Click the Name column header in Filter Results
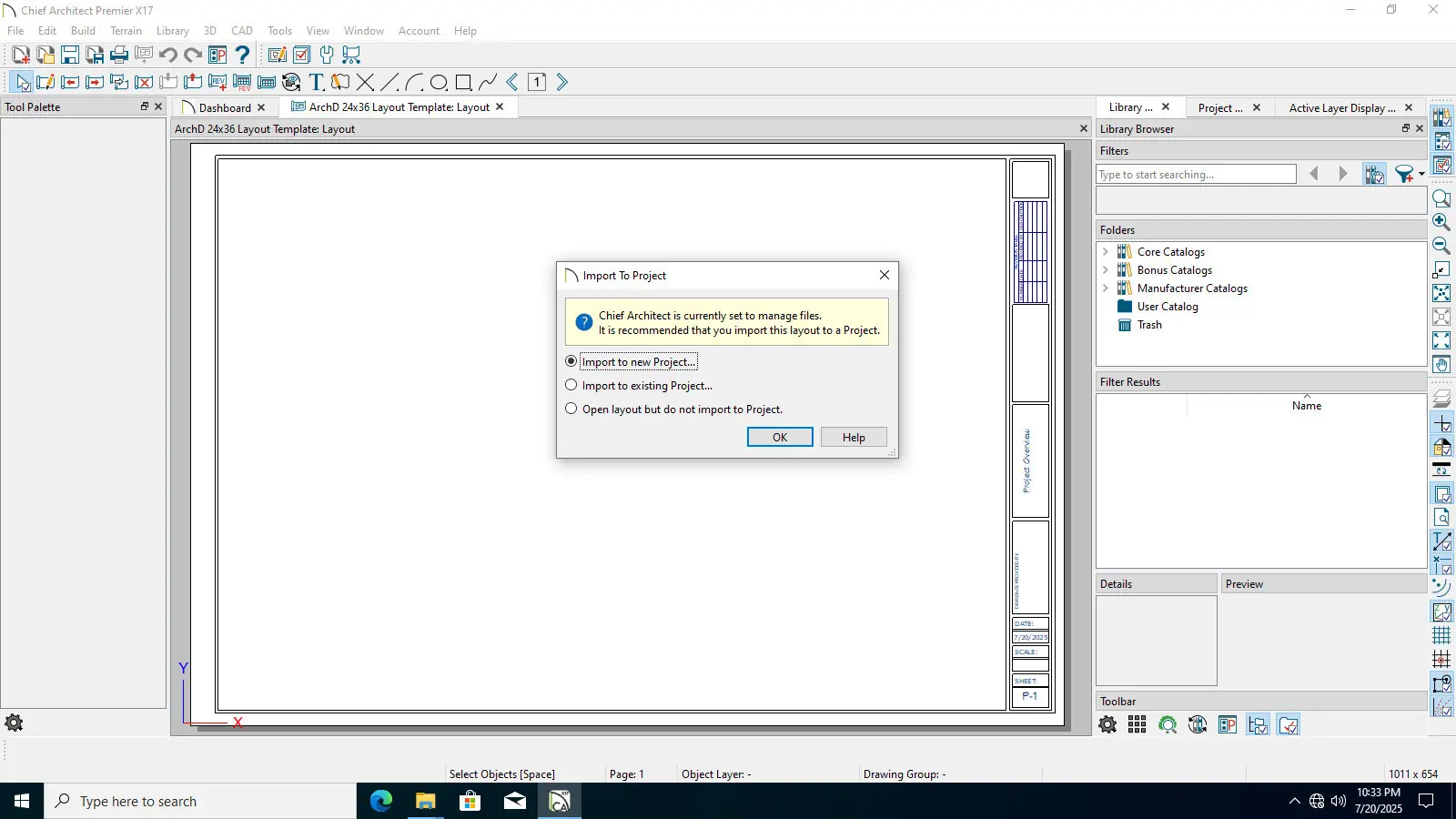Viewport: 1456px width, 819px height. [x=1307, y=406]
